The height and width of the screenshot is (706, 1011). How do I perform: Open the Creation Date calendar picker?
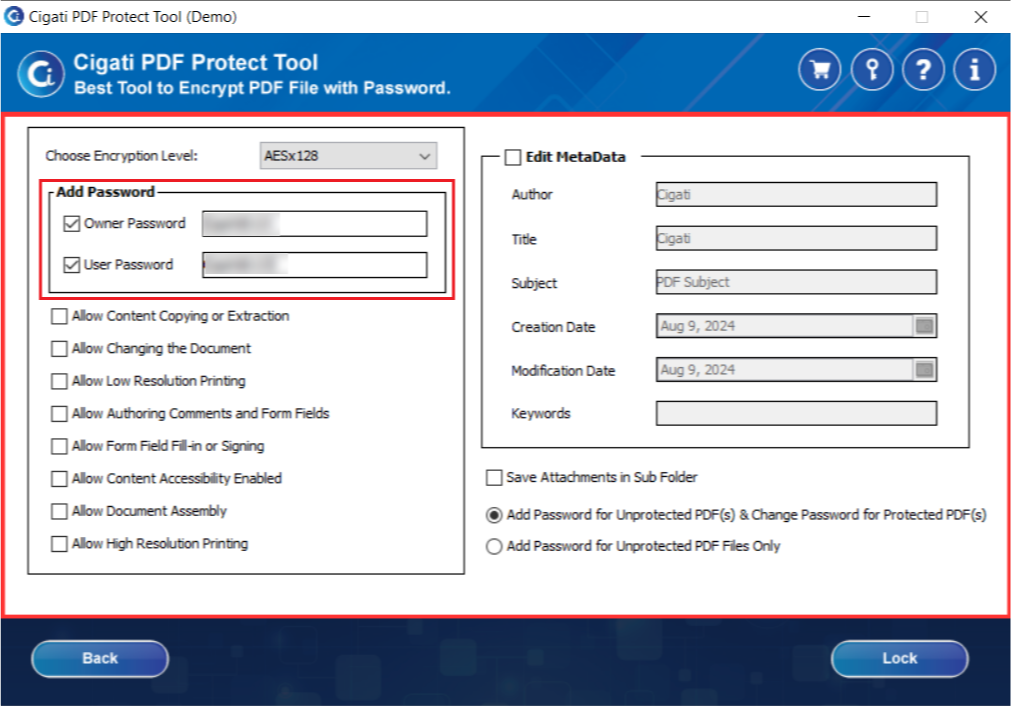[925, 326]
